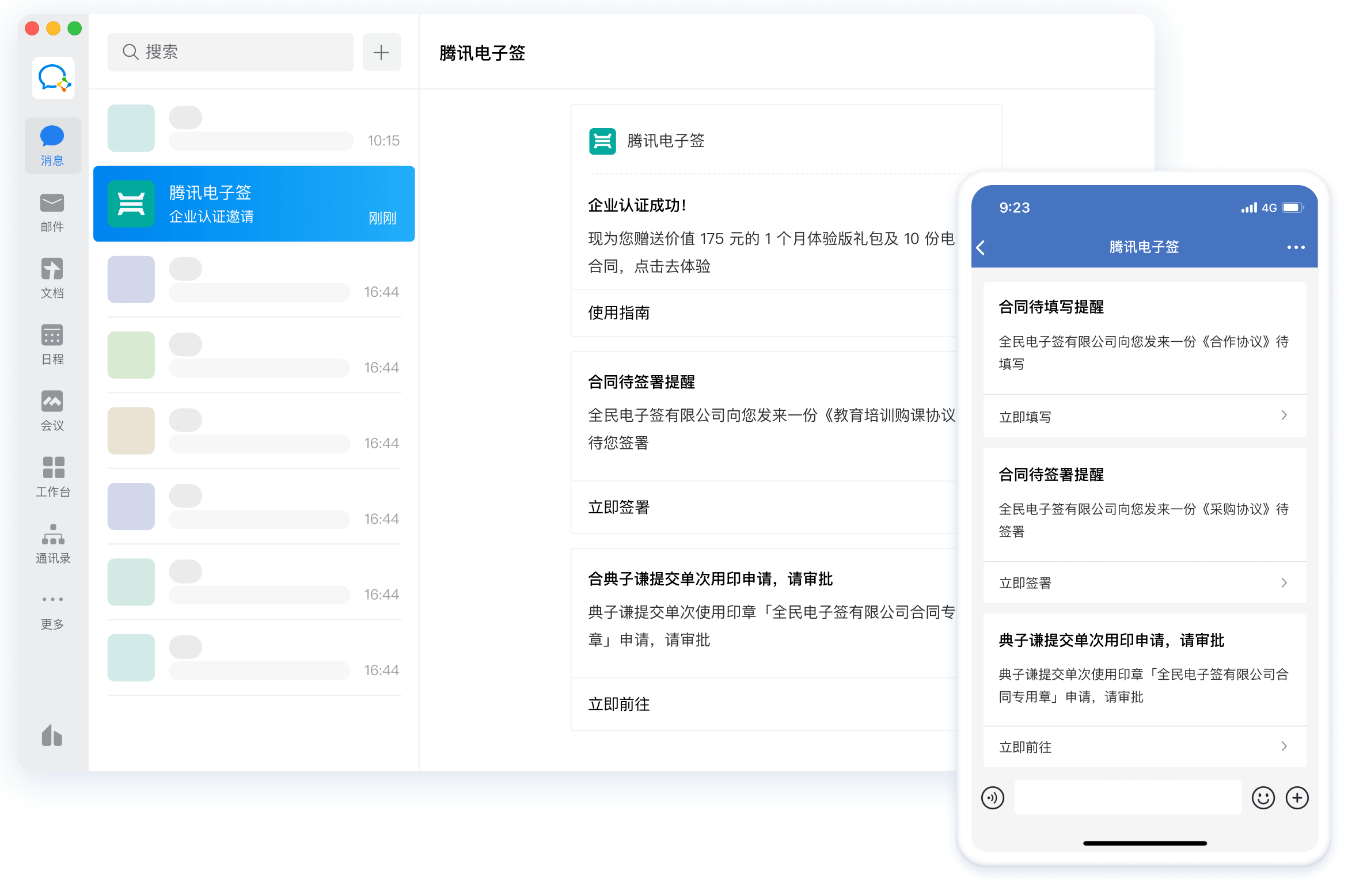Click the 合典子谦提交单次用印申请 heading
Image resolution: width=1353 pixels, height=896 pixels.
pyautogui.click(x=710, y=579)
